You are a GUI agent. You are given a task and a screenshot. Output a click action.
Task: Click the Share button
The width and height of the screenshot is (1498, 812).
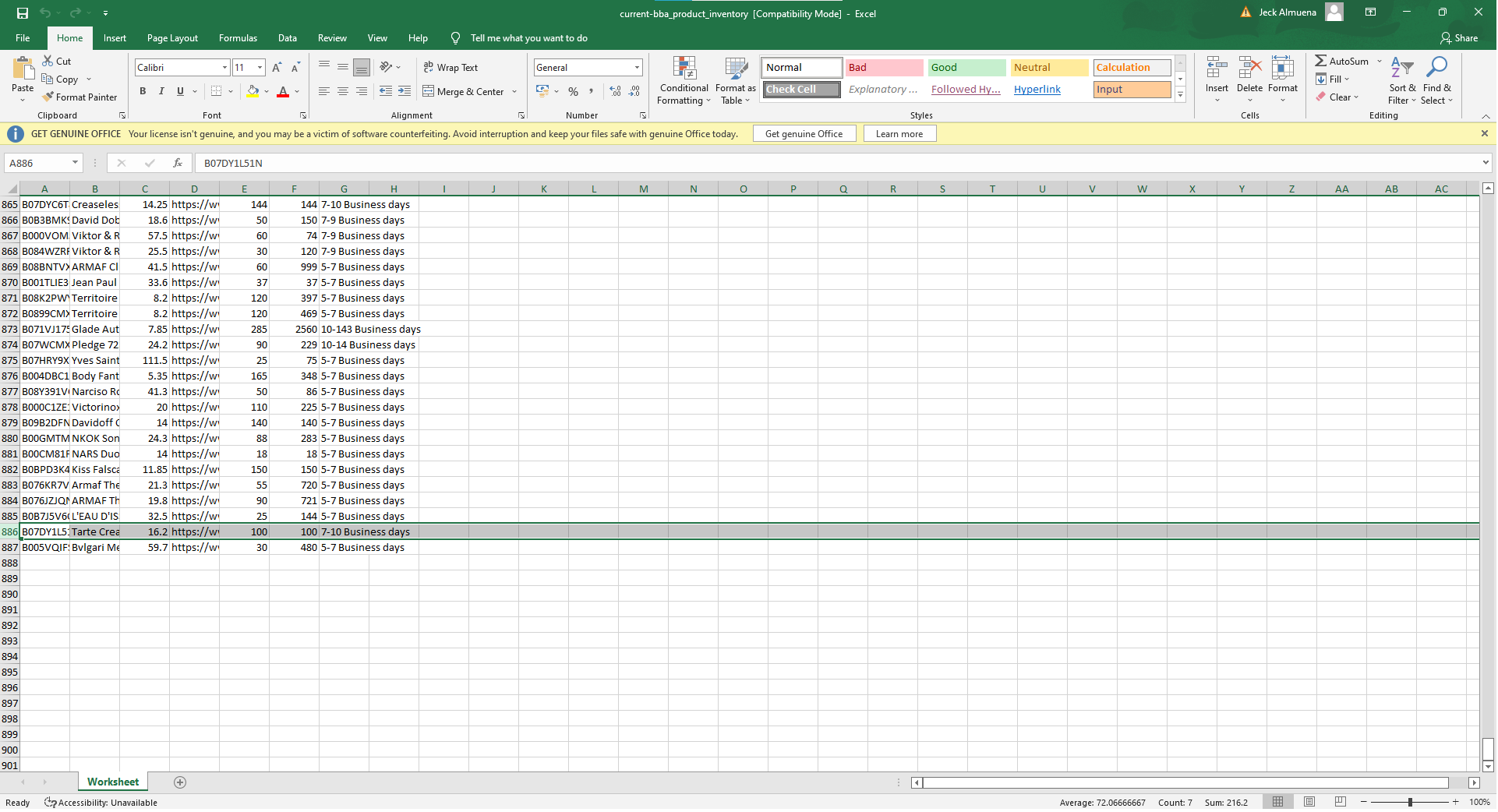(x=1459, y=38)
